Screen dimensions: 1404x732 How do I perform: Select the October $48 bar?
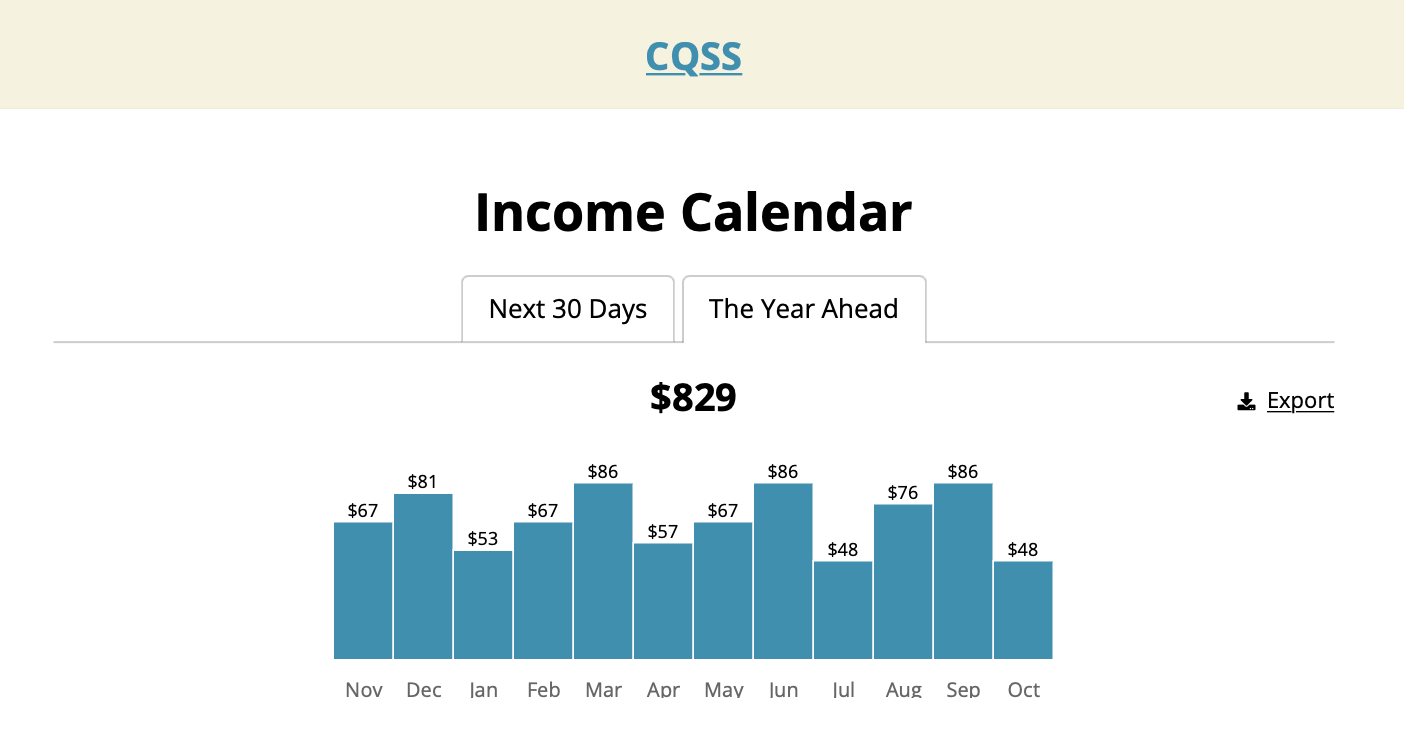click(x=1023, y=610)
